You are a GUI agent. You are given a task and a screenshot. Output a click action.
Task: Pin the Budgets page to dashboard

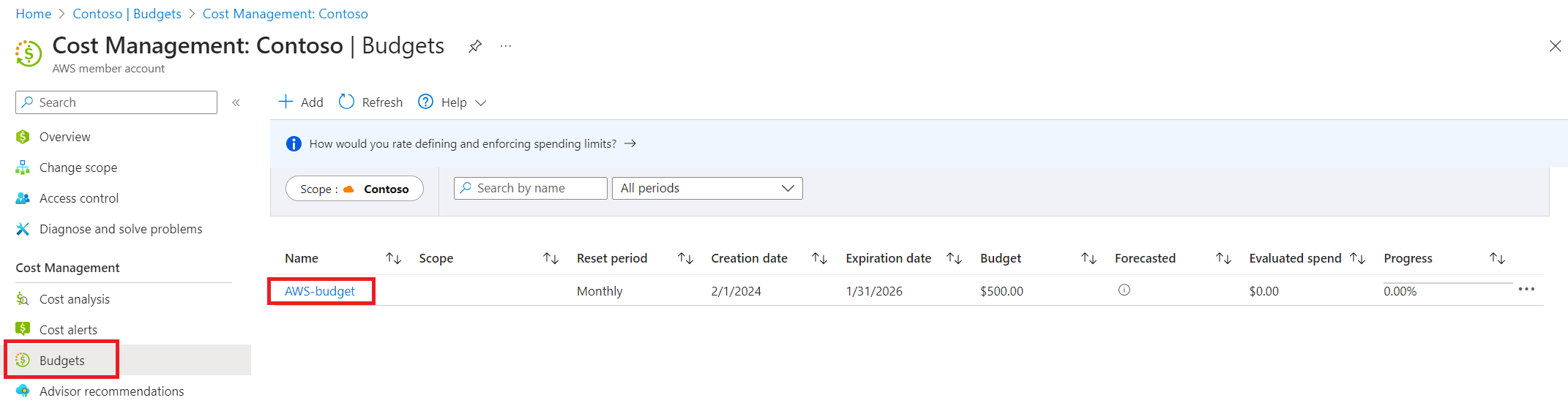click(475, 46)
